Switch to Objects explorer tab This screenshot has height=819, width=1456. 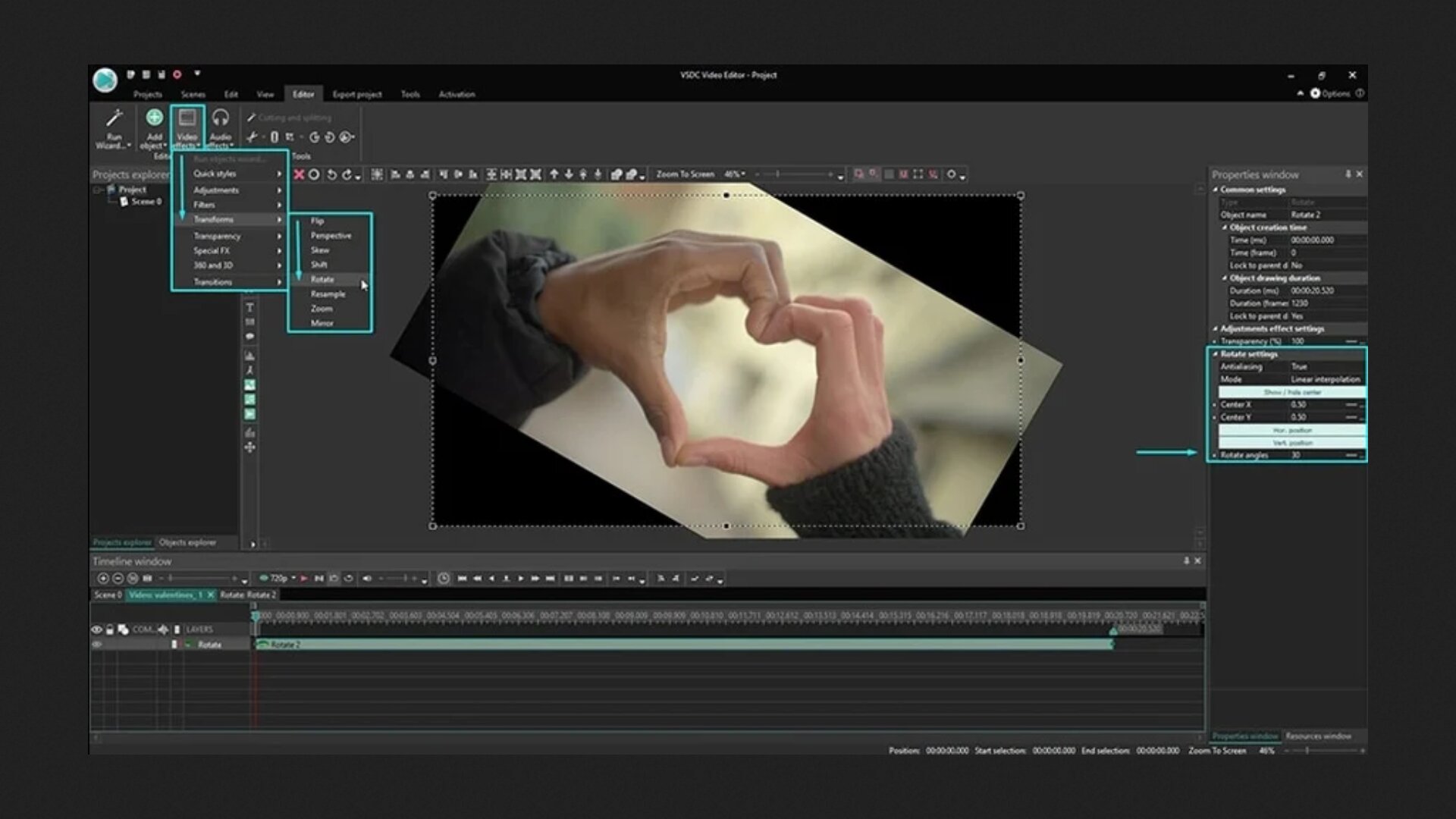pyautogui.click(x=187, y=543)
